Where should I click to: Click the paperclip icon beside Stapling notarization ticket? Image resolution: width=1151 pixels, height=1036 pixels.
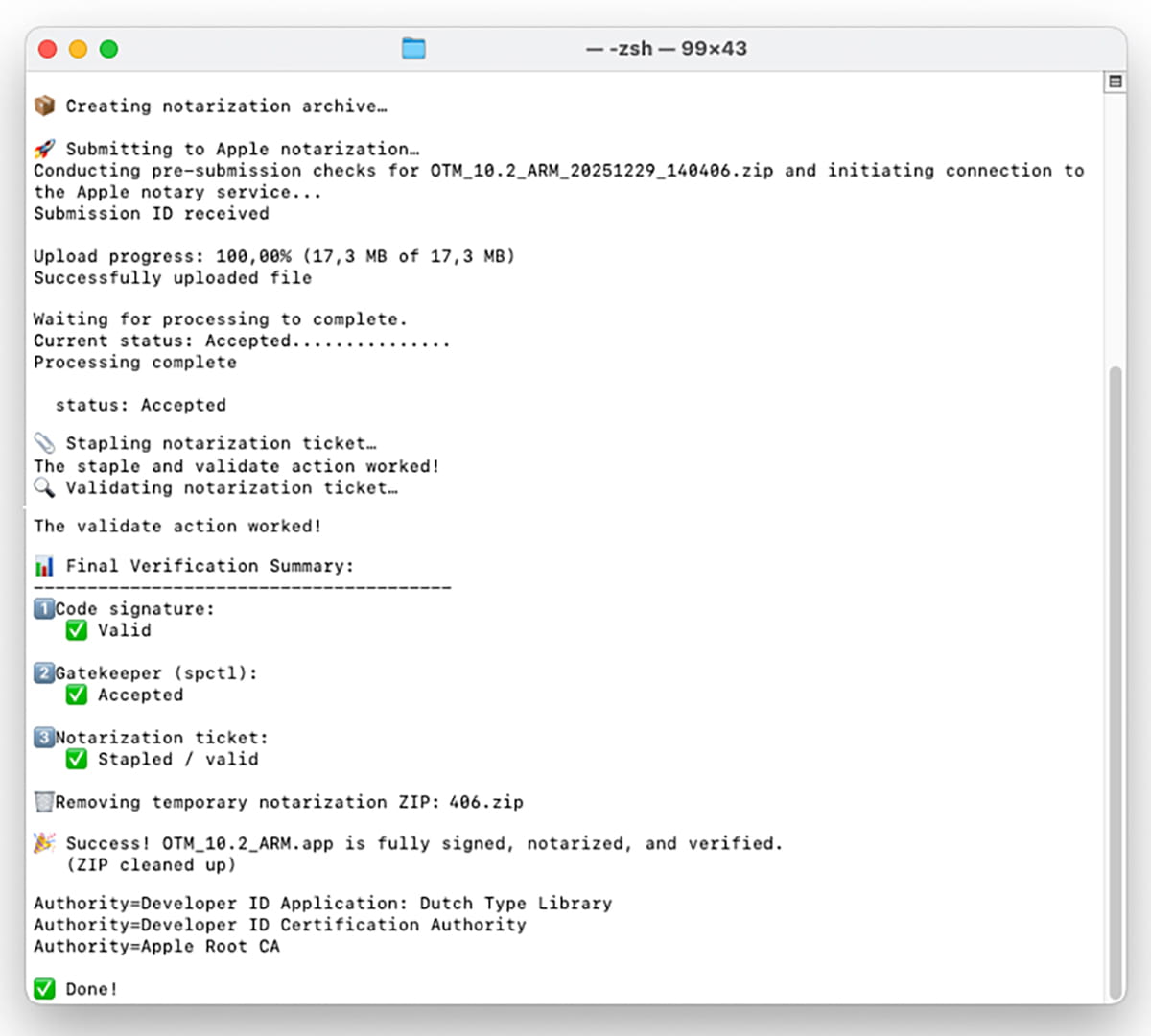[43, 442]
